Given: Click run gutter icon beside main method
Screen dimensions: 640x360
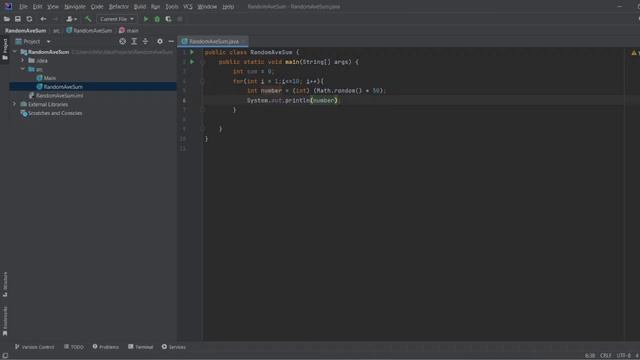Looking at the screenshot, I should [192, 62].
